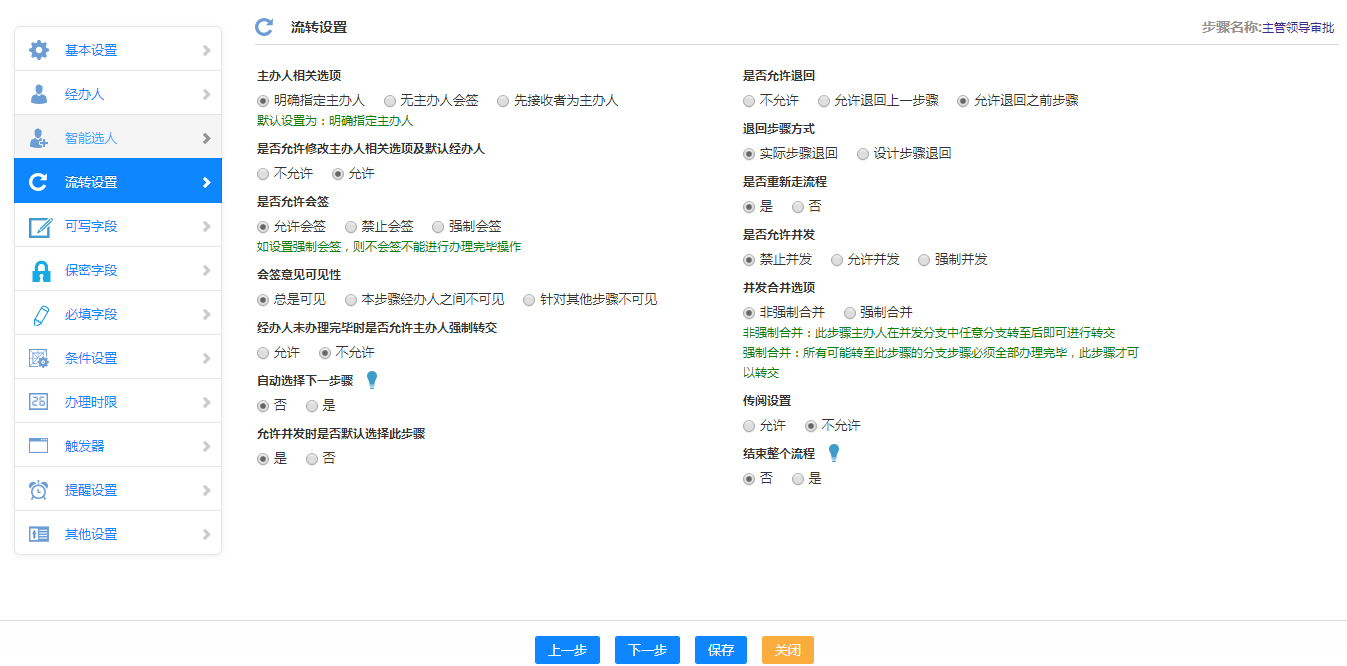Click the gear icon beside 基本设置
This screenshot has height=666, width=1347.
click(x=39, y=50)
